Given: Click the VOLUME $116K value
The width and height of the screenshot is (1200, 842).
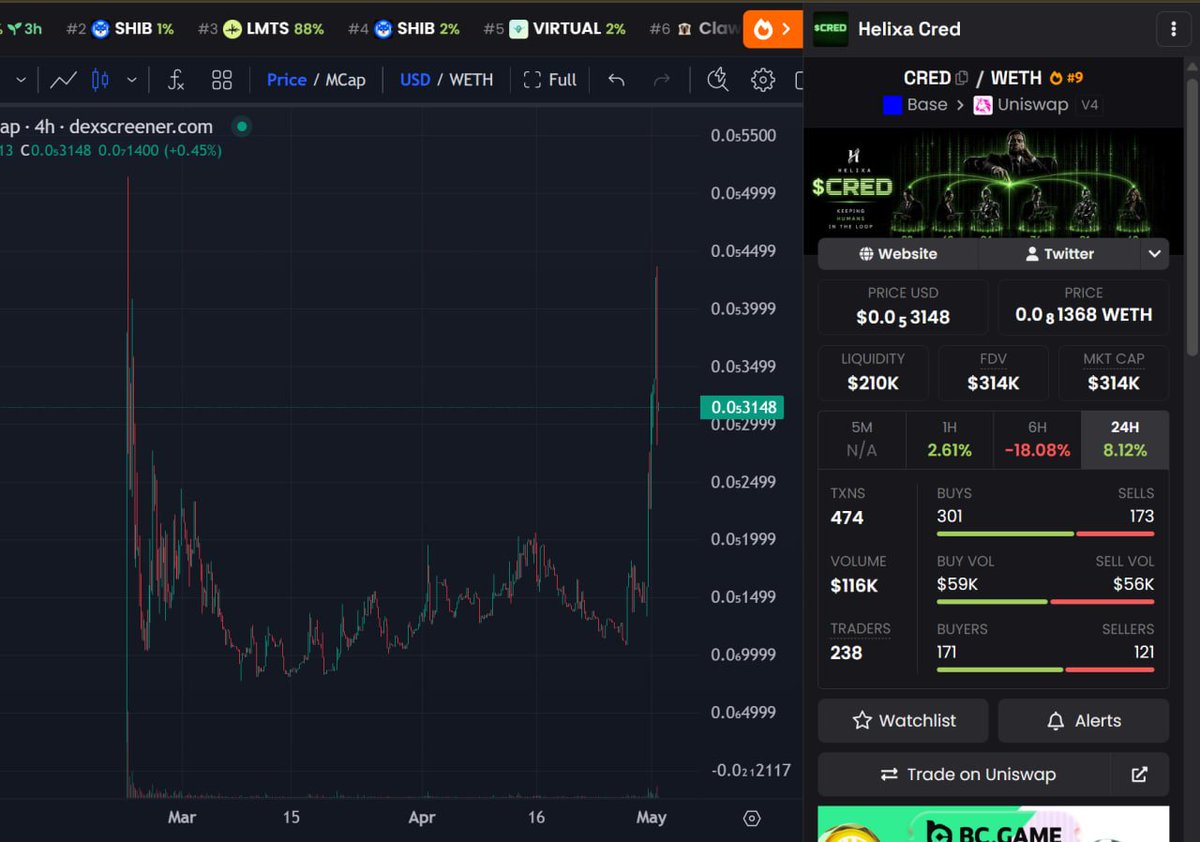Looking at the screenshot, I should pos(854,586).
